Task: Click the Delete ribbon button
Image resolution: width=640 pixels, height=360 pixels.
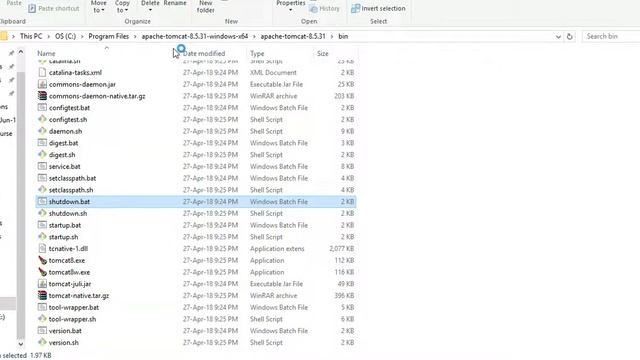Action: [150, 6]
